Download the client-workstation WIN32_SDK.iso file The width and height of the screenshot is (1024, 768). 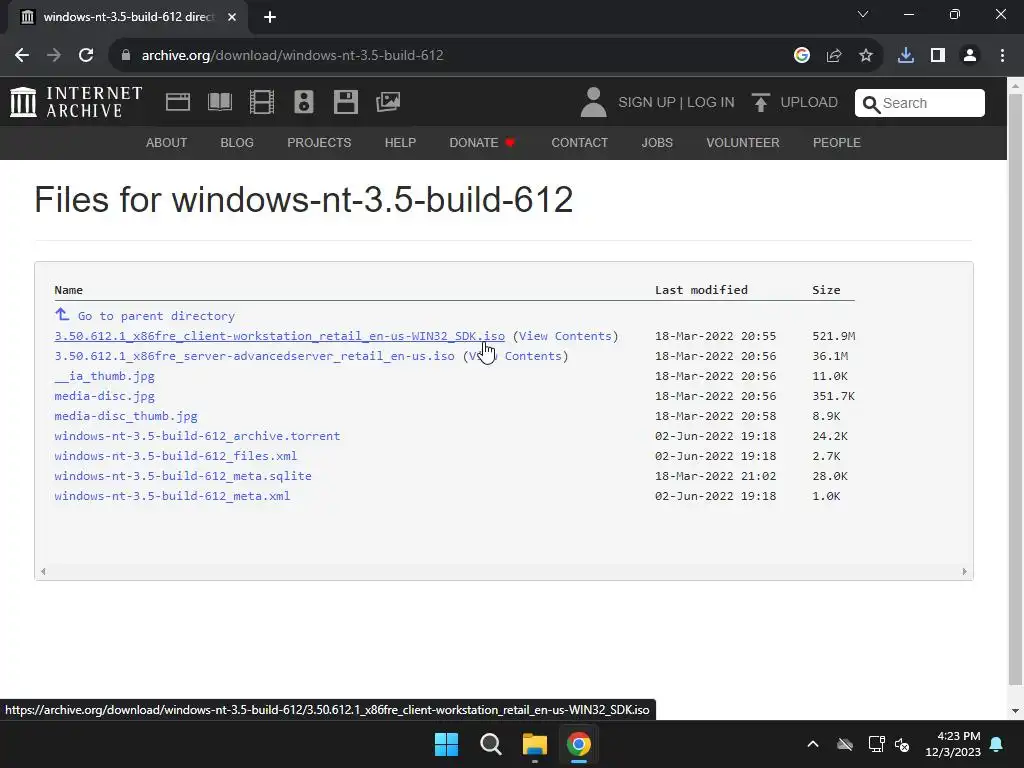(280, 336)
